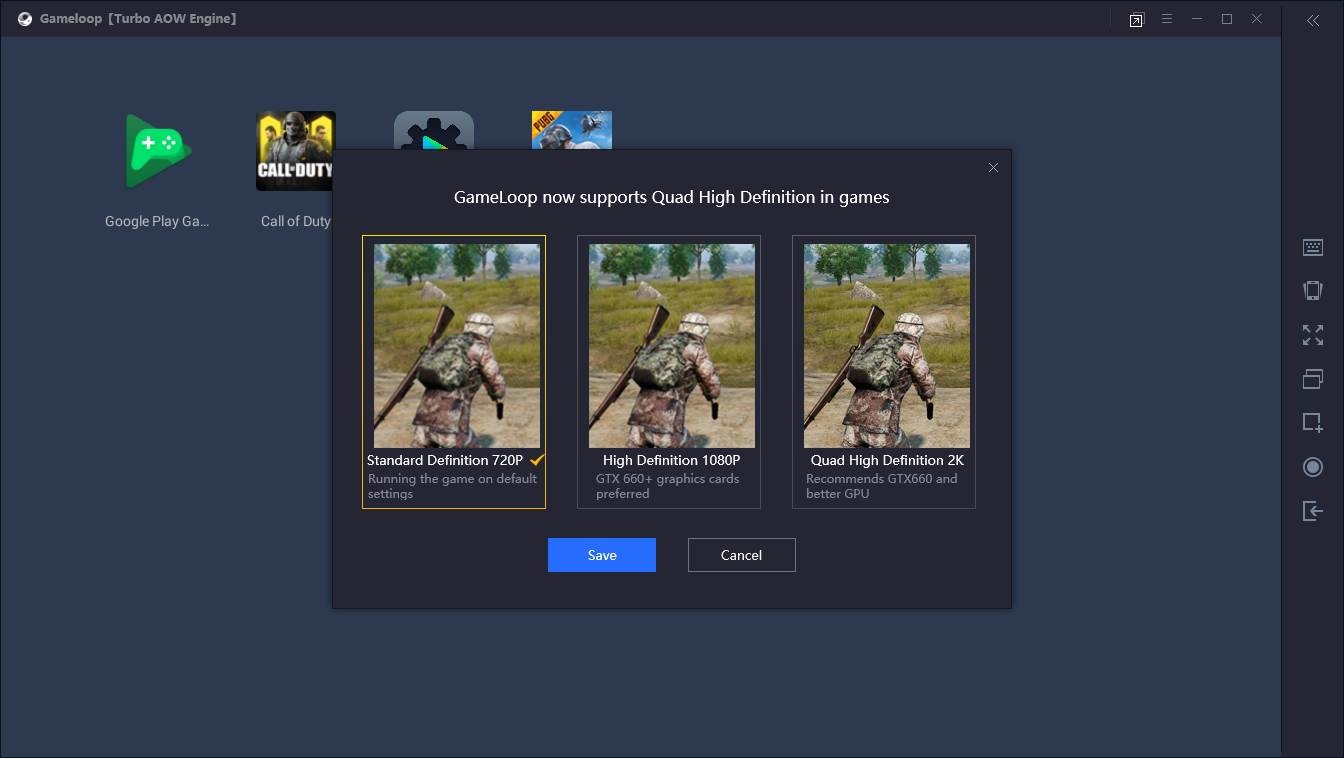Click the screenshot capture icon in sidebar
1344x758 pixels.
coord(1313,423)
